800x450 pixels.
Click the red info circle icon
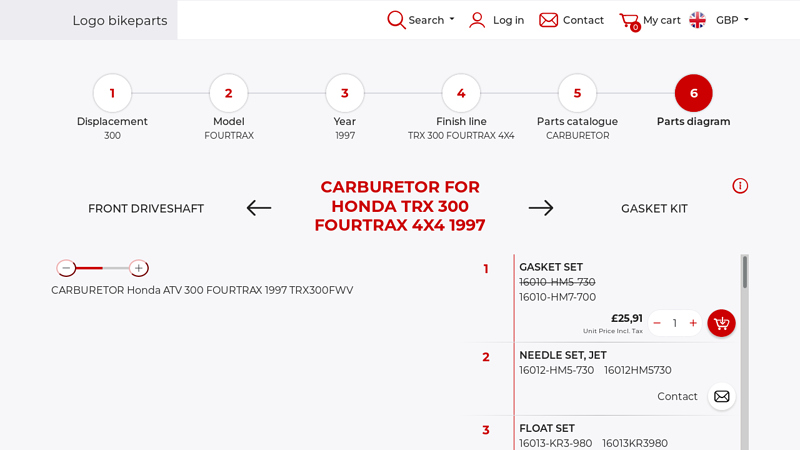point(740,186)
